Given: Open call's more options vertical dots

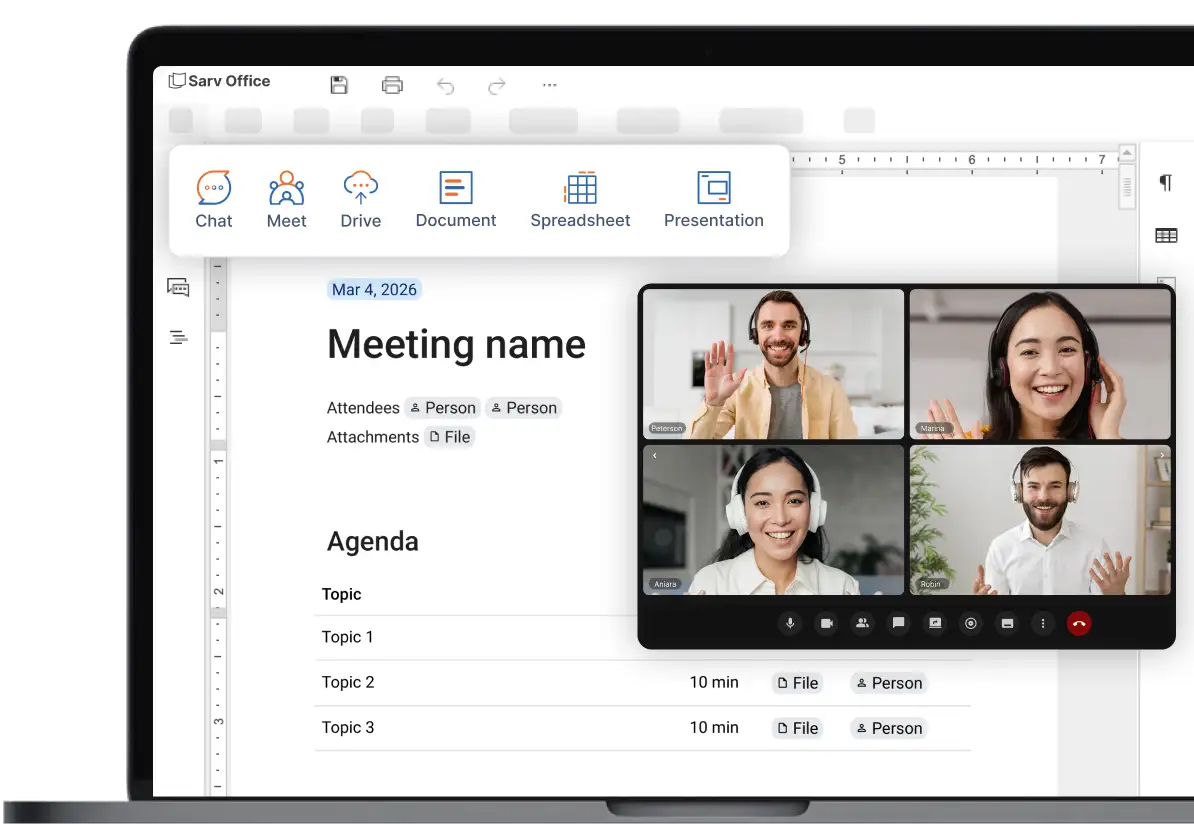Looking at the screenshot, I should click(1043, 623).
